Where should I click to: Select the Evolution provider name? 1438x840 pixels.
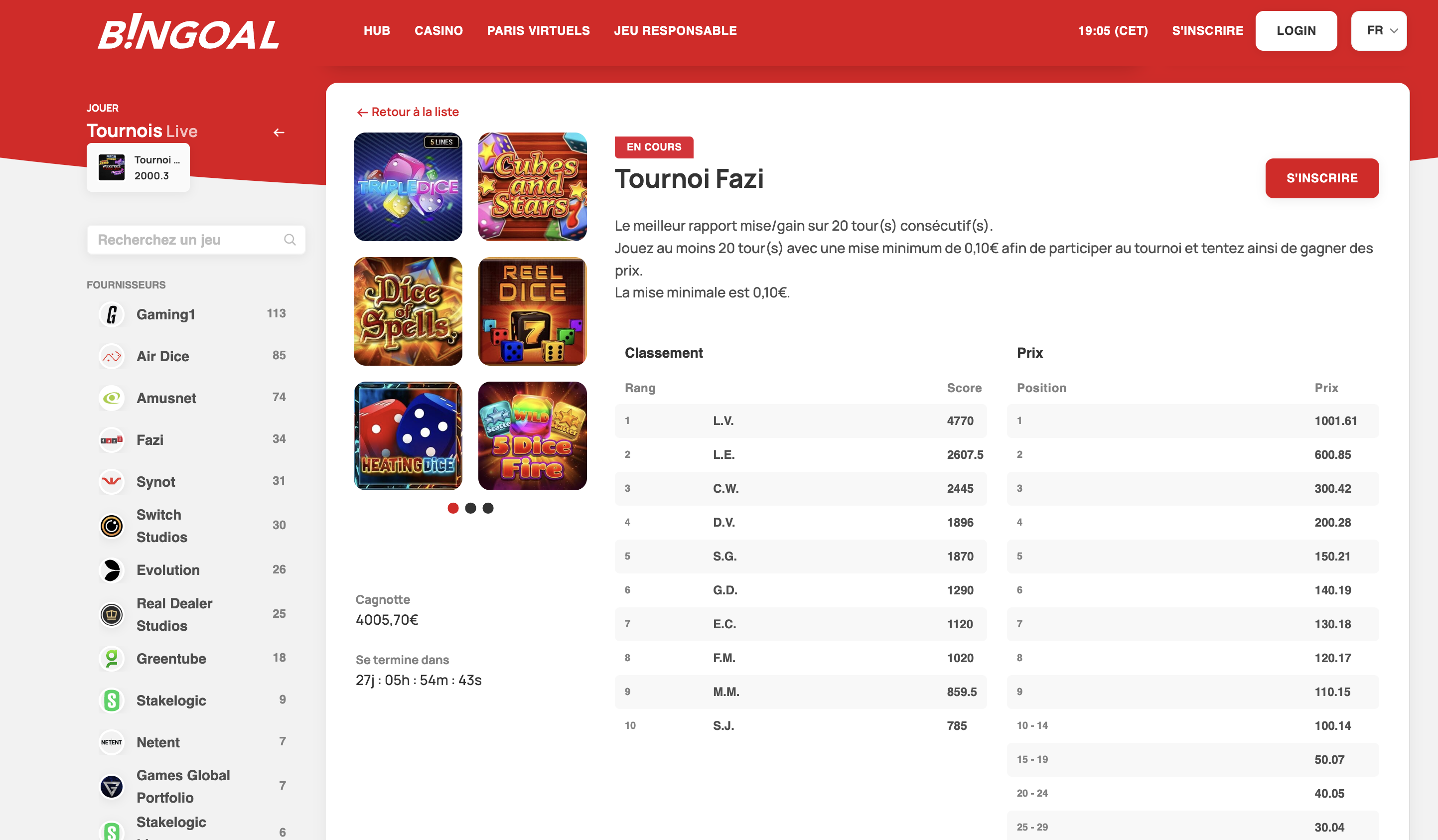[168, 570]
